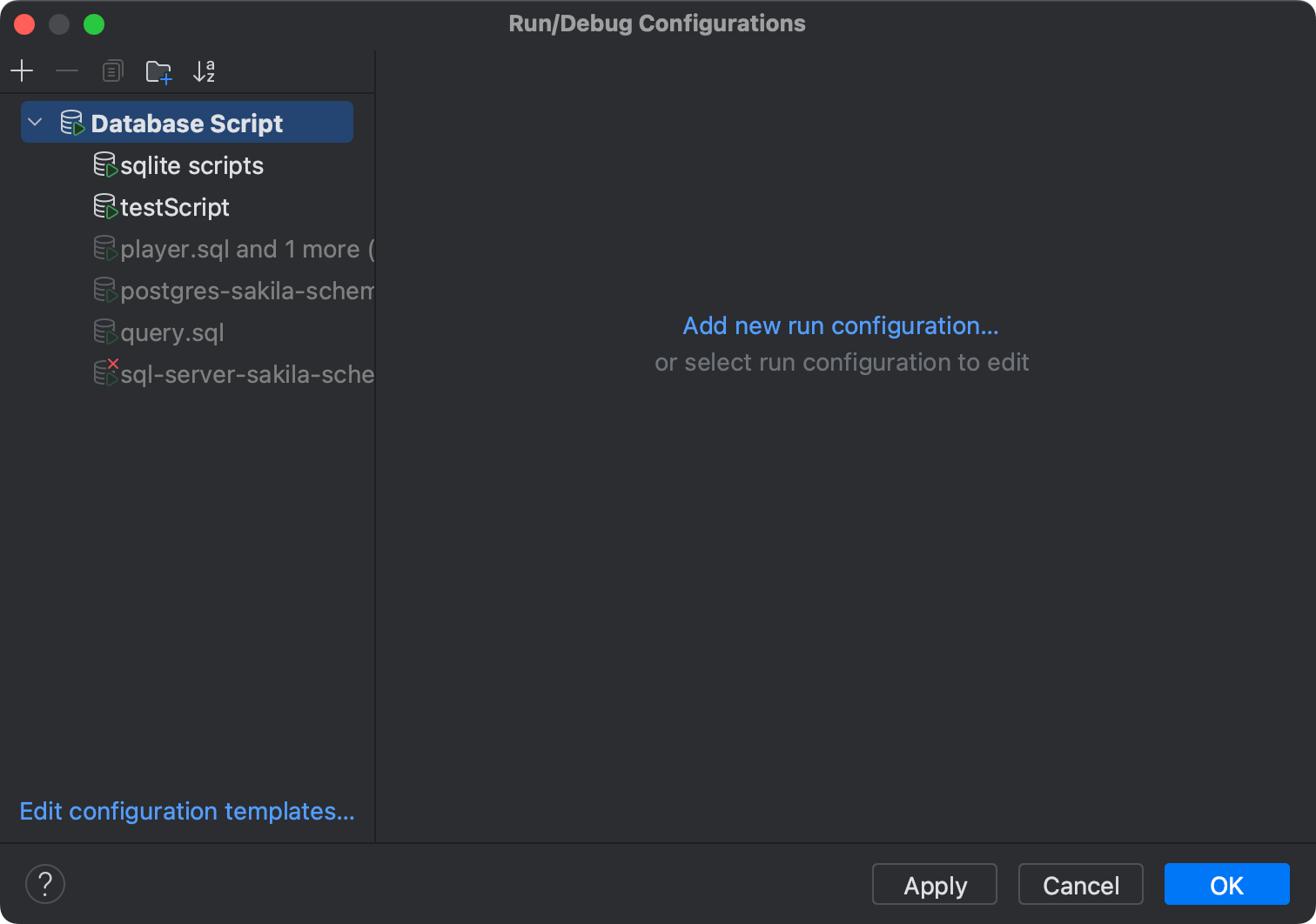This screenshot has width=1316, height=924.
Task: Click the database script icon beside testScript
Action: [104, 206]
